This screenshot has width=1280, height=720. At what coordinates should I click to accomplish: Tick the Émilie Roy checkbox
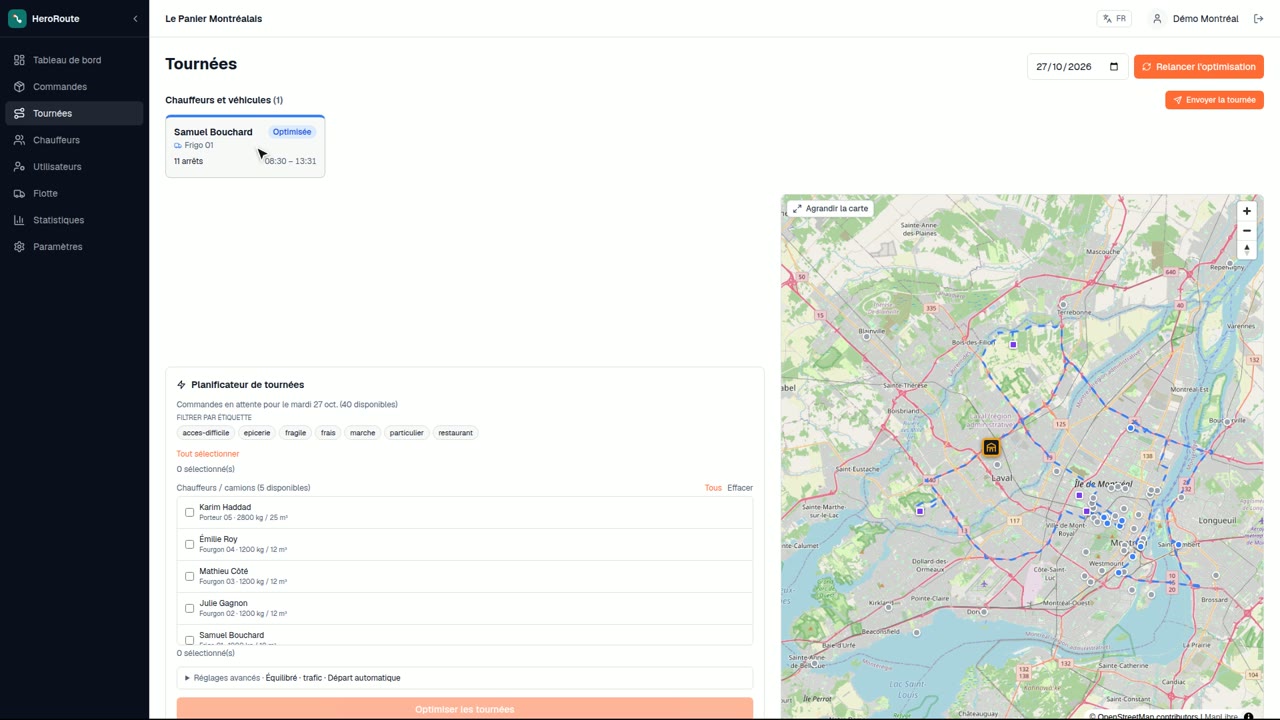(x=190, y=544)
